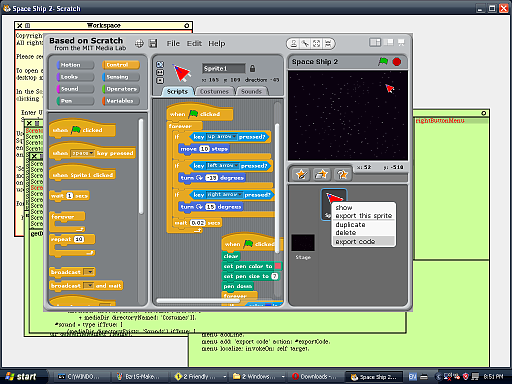Click the Sprite1 name field

point(224,68)
